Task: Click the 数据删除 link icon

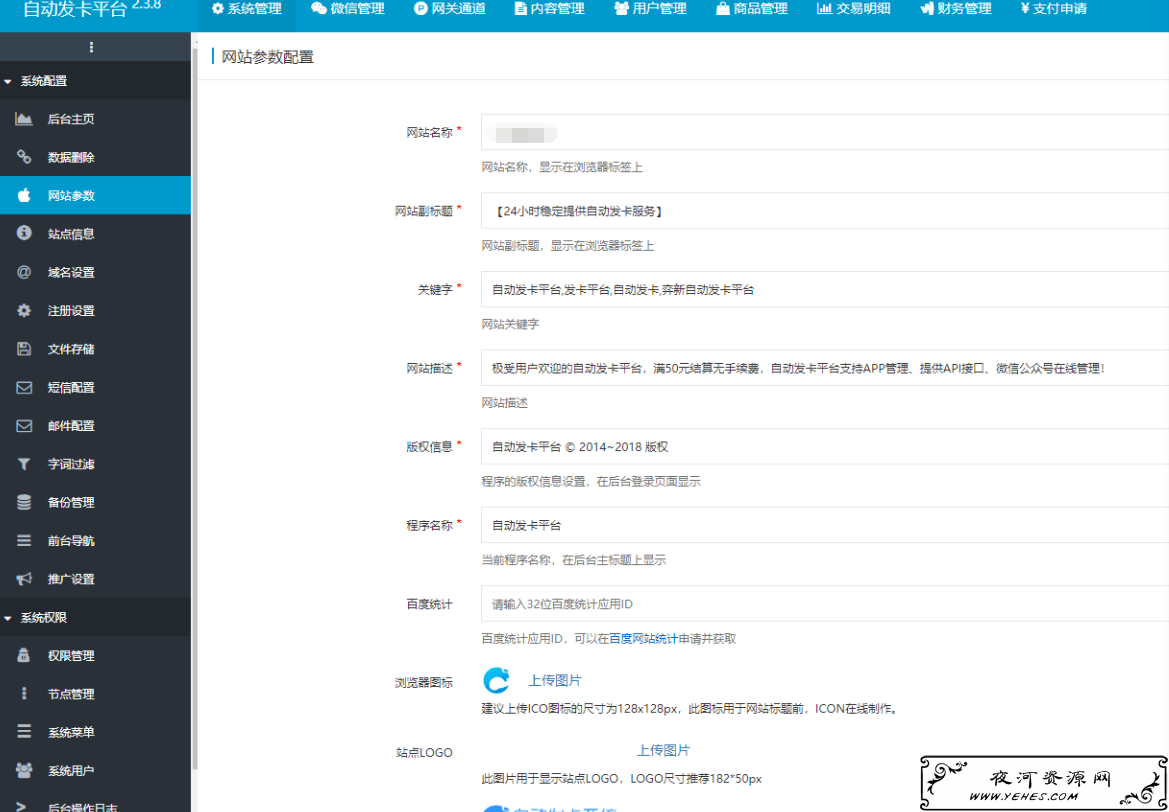Action: pos(24,157)
